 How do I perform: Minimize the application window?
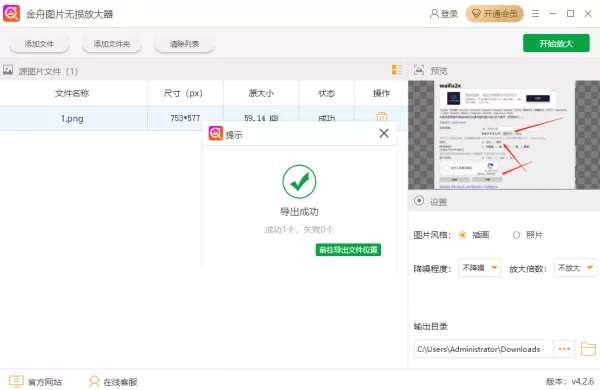[553, 14]
